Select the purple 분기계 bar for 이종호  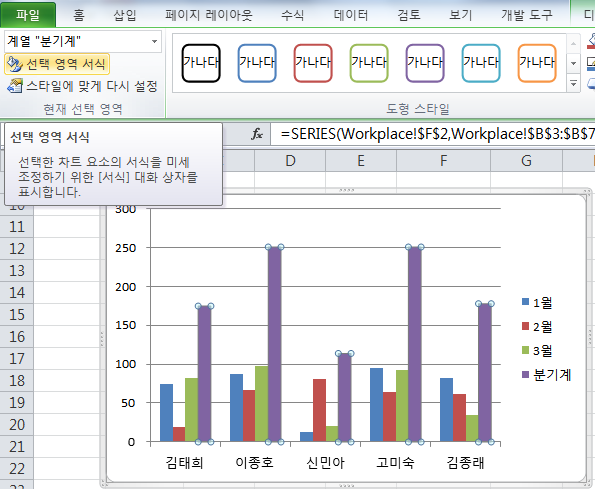[275, 344]
